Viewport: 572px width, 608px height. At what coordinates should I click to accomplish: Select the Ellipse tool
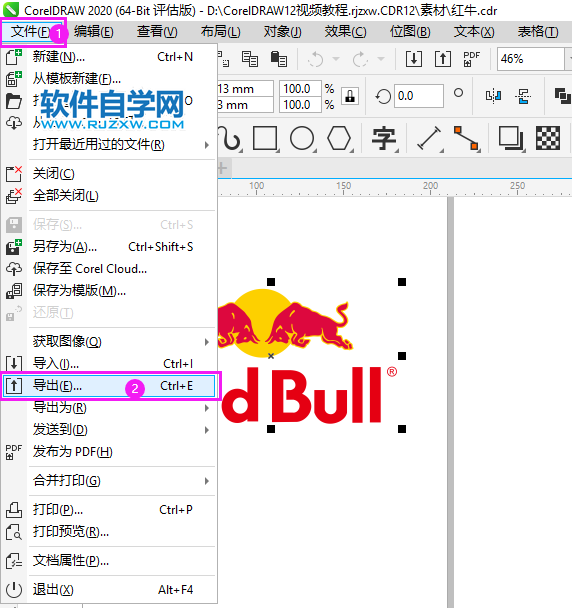(302, 138)
